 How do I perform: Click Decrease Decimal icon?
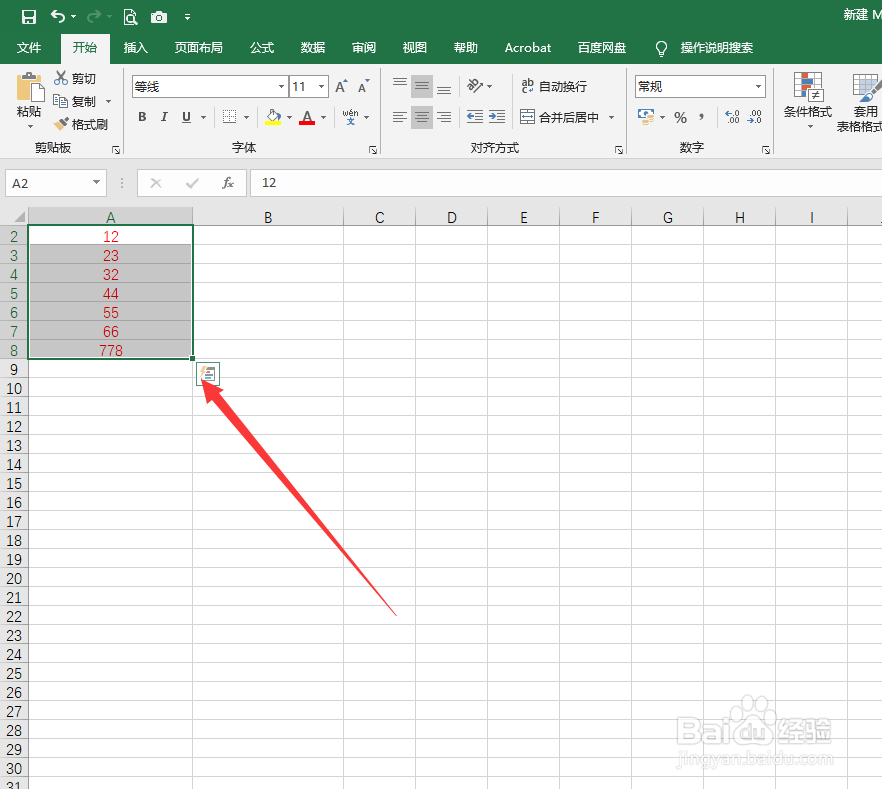(754, 117)
